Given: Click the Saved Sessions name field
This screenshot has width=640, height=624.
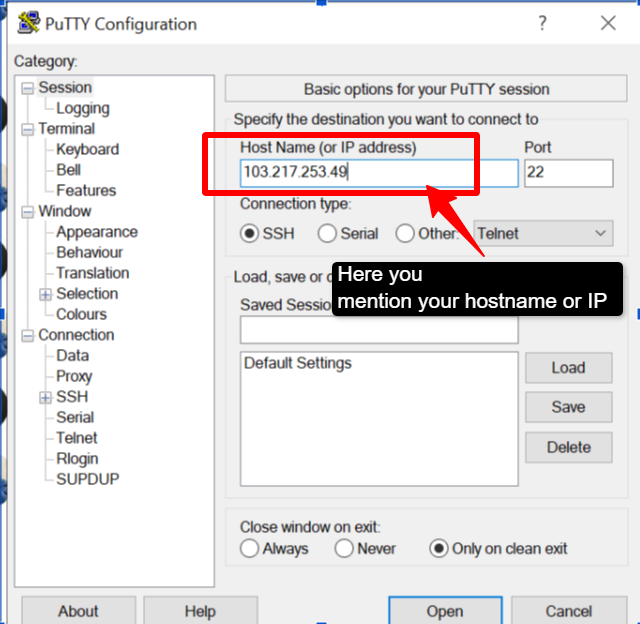Looking at the screenshot, I should click(379, 330).
